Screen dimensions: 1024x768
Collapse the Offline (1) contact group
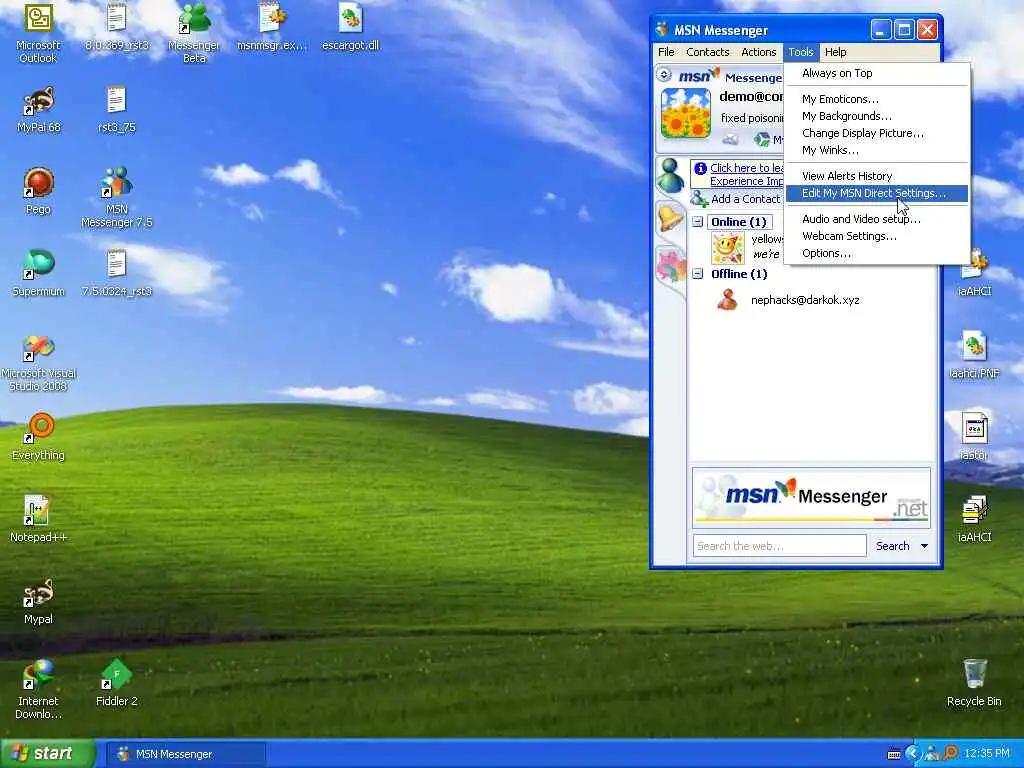pos(697,274)
